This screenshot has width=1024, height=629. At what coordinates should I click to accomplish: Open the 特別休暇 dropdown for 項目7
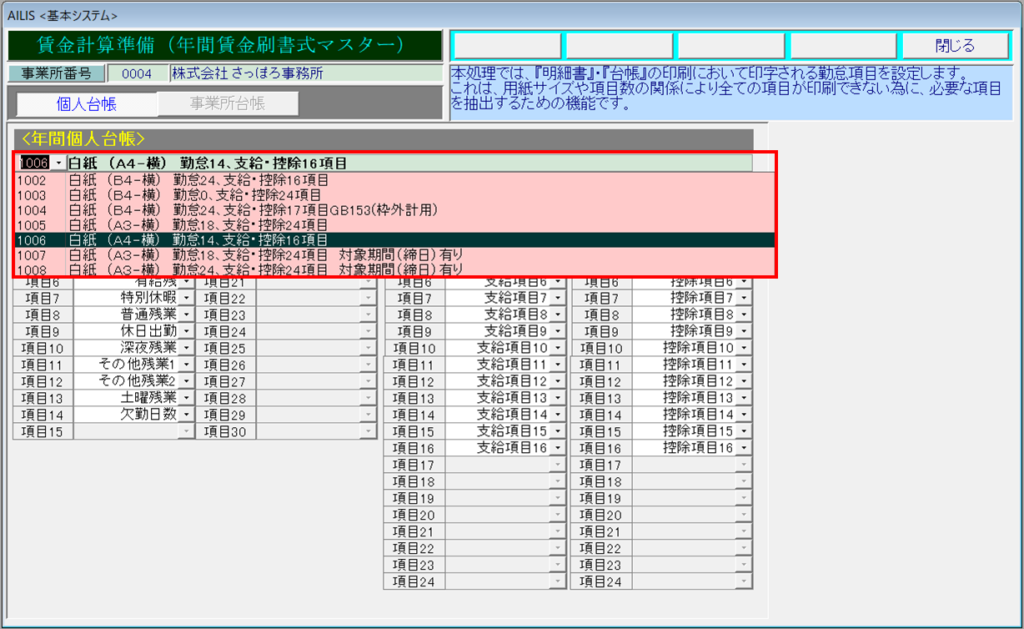point(187,298)
